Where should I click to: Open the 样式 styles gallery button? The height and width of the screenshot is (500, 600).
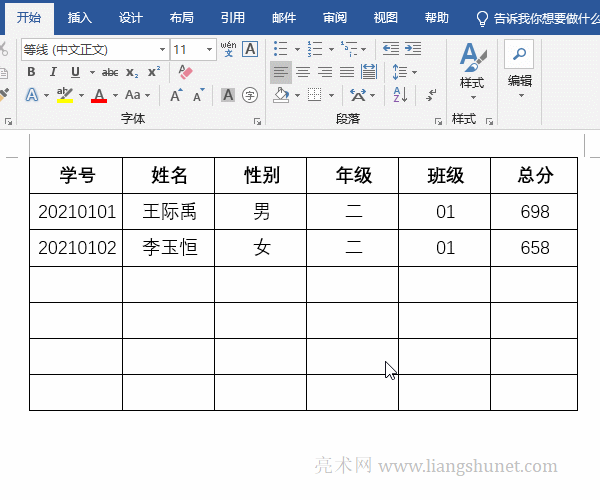coord(471,70)
